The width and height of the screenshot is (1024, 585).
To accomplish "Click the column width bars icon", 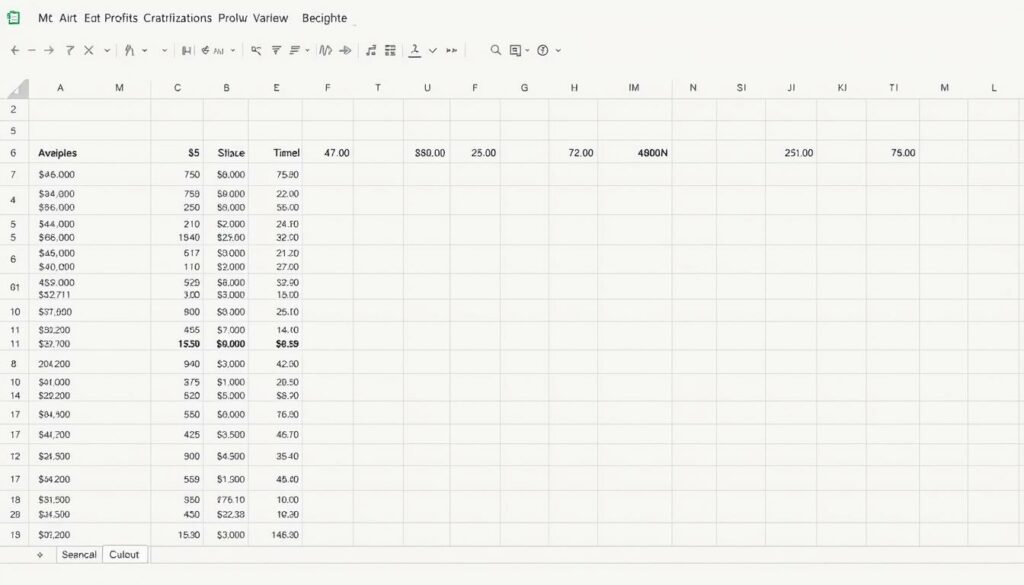I will (x=187, y=50).
